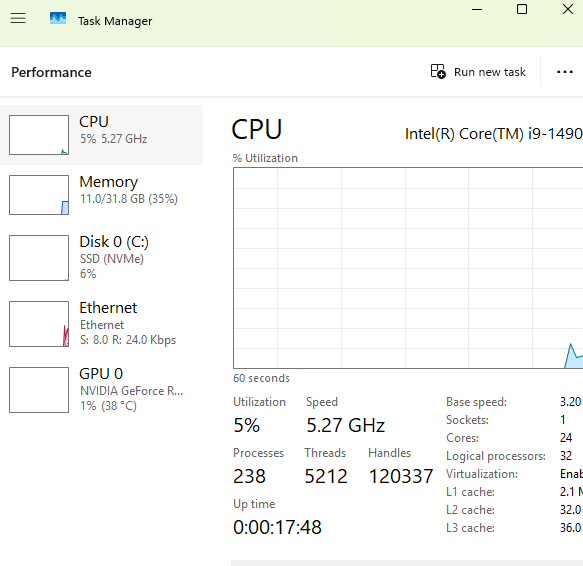
Task: Click the SSD (NVMe) disk type text
Action: pyautogui.click(x=112, y=259)
